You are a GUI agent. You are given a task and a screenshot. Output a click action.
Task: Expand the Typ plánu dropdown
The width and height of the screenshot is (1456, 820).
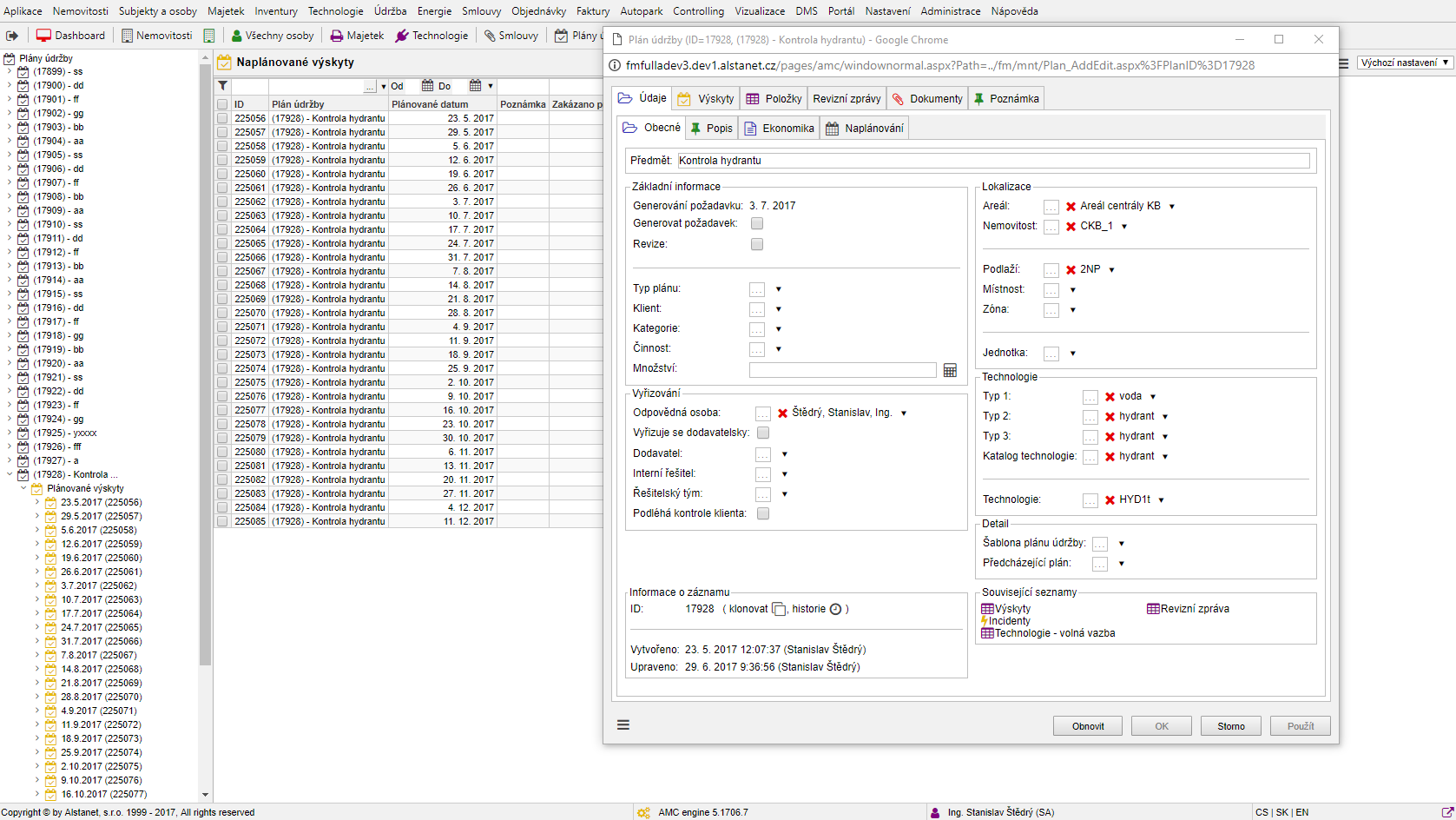778,289
